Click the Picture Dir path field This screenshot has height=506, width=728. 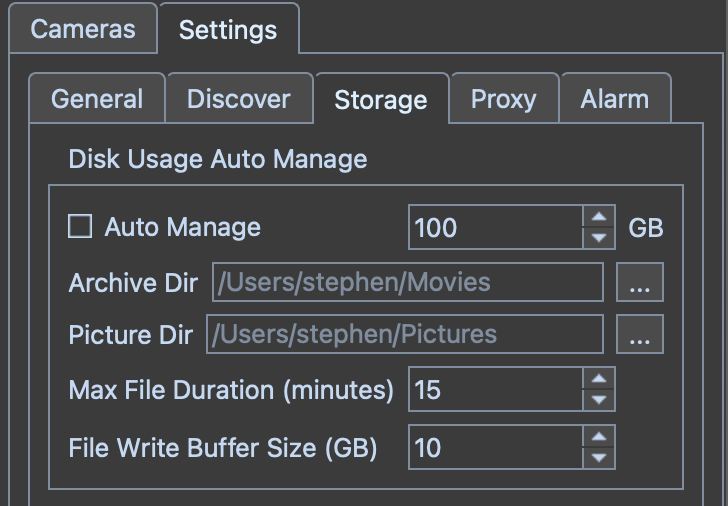[x=404, y=334]
